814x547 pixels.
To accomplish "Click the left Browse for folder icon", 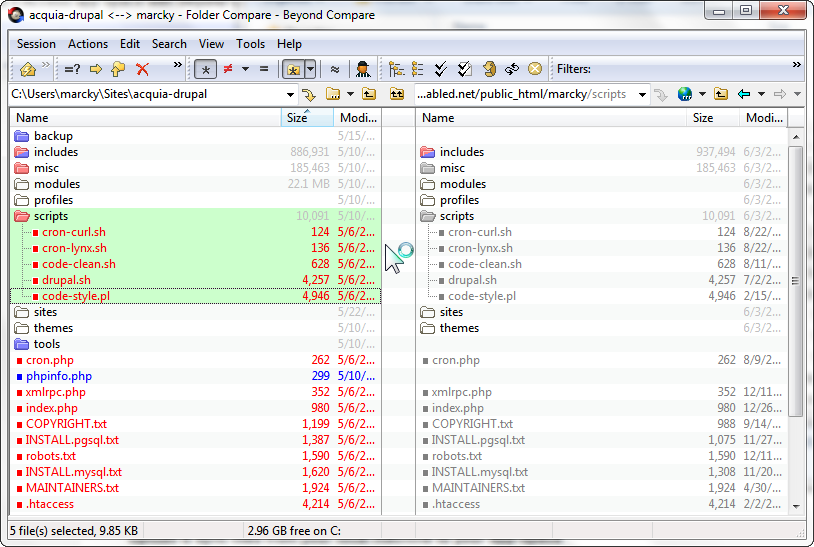I will pos(333,94).
